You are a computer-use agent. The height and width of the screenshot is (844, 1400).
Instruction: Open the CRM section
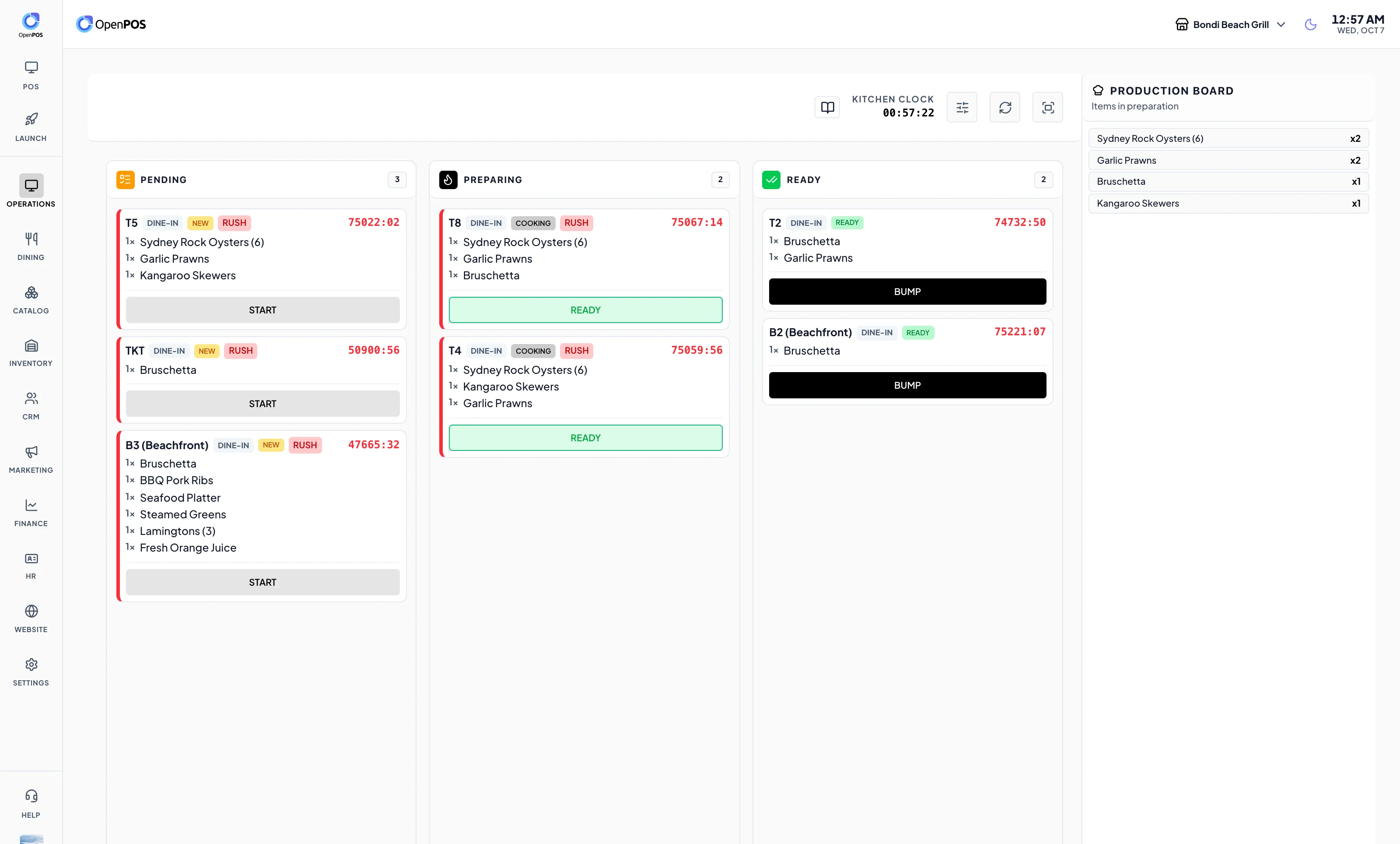coord(31,406)
